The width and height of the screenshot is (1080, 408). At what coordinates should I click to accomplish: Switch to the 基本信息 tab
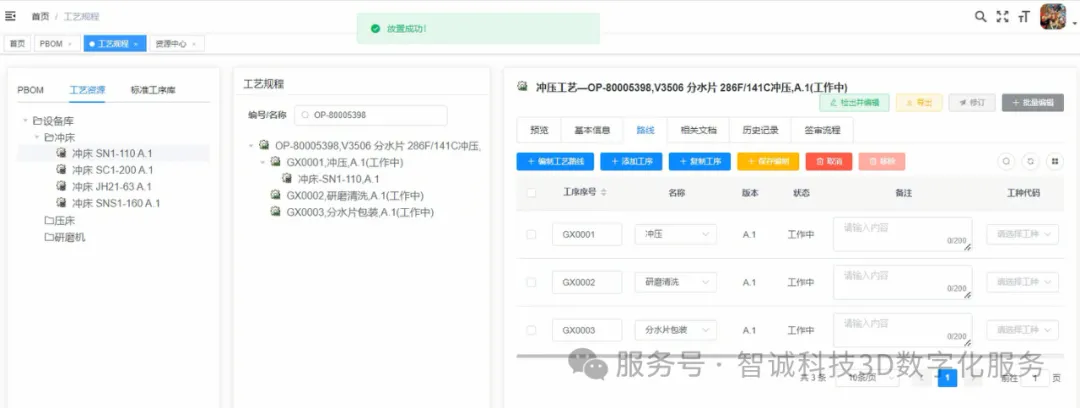pos(592,130)
